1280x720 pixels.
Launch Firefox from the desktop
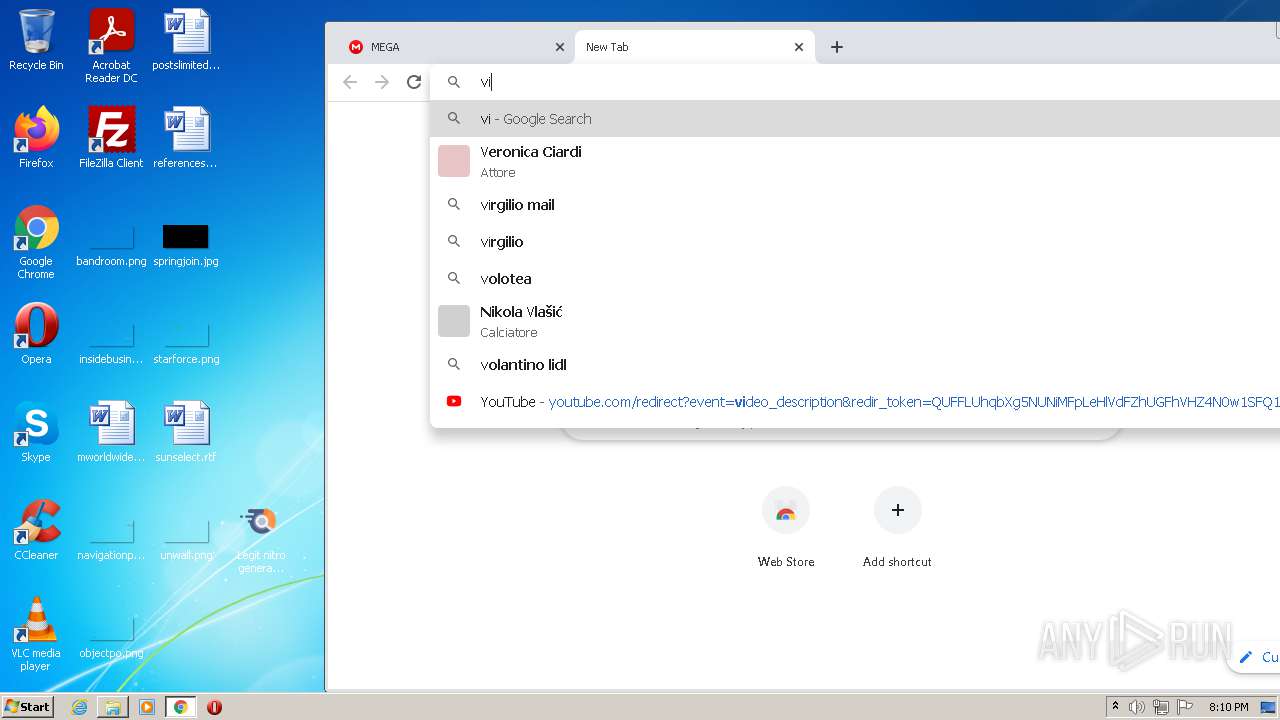pos(36,138)
